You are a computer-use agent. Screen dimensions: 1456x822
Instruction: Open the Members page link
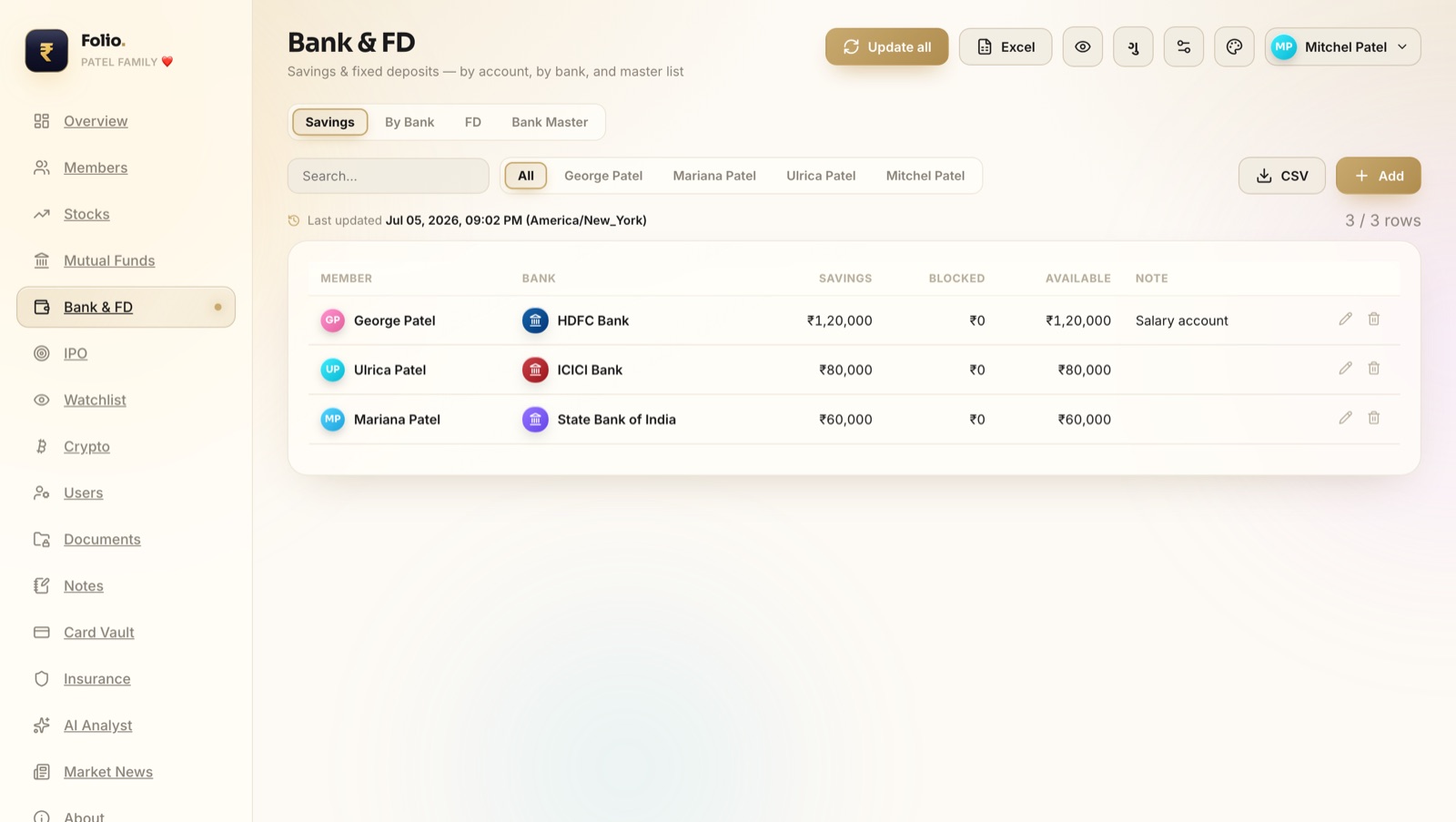click(x=96, y=167)
